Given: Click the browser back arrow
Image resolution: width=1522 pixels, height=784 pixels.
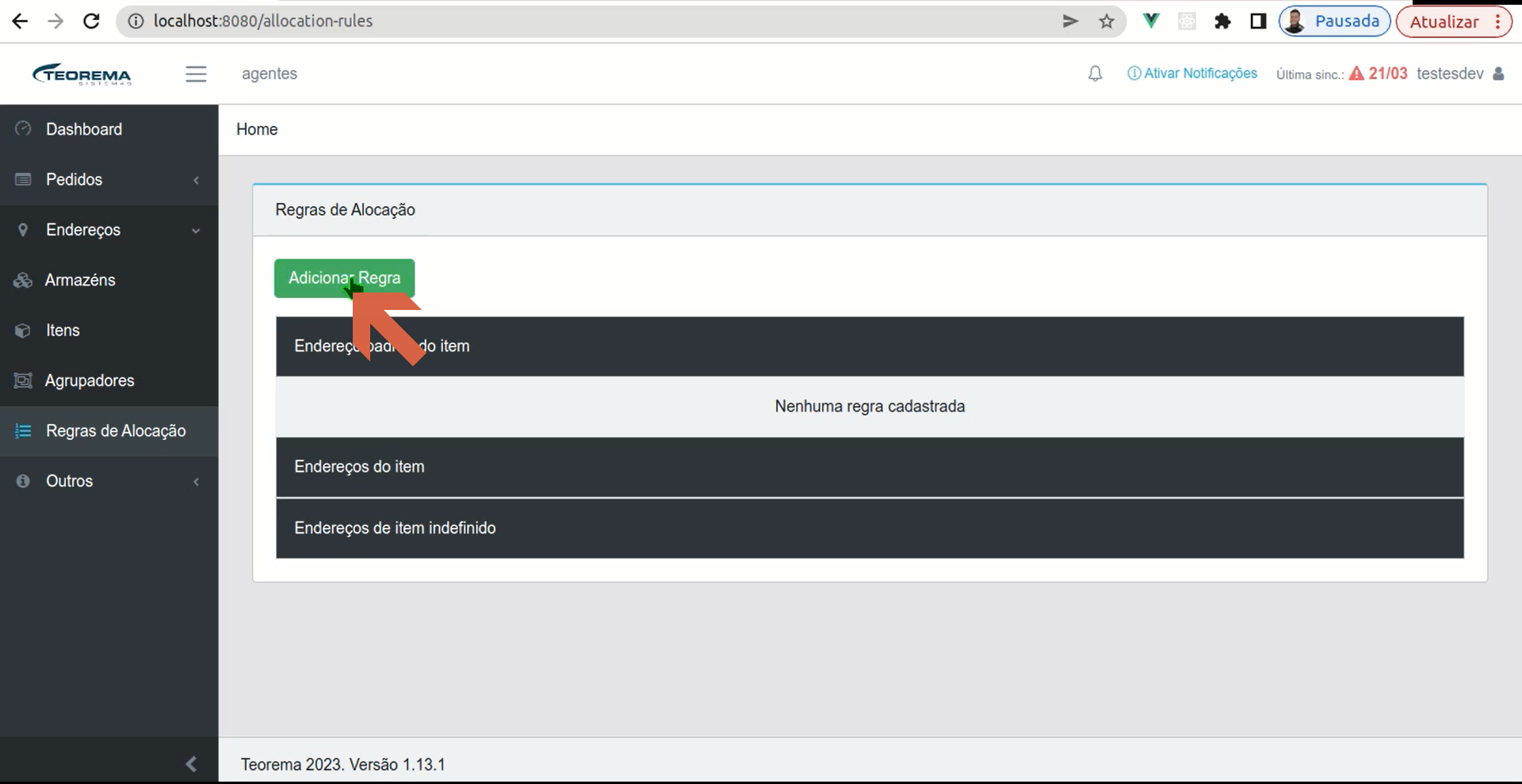Looking at the screenshot, I should (x=21, y=21).
